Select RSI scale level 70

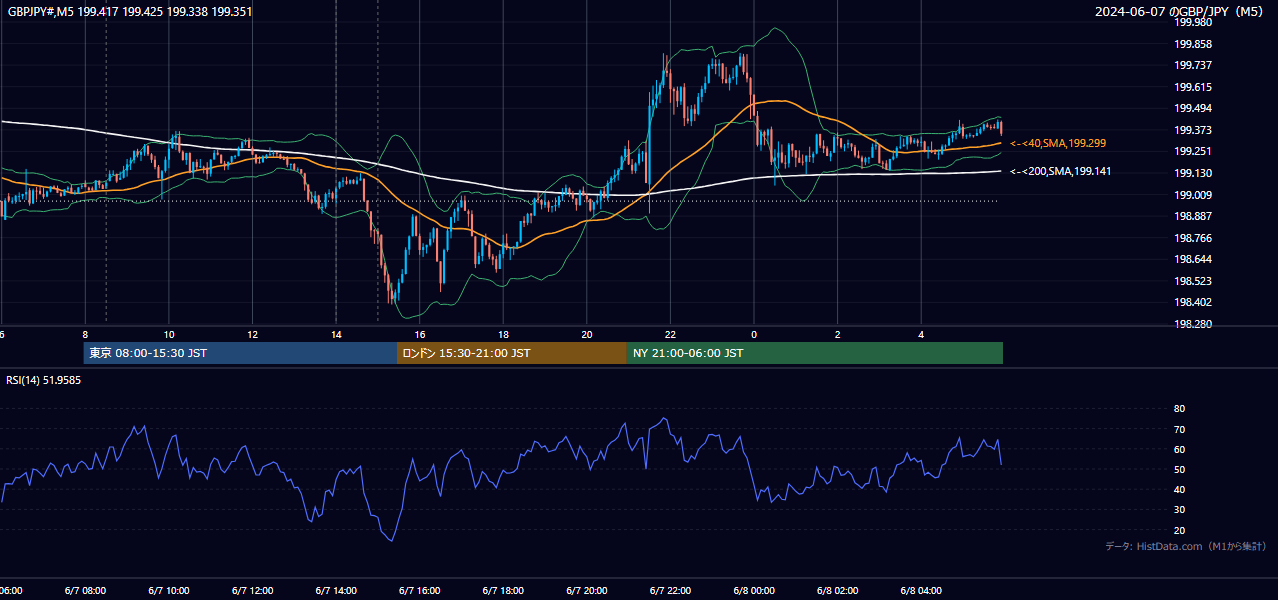(x=1179, y=429)
